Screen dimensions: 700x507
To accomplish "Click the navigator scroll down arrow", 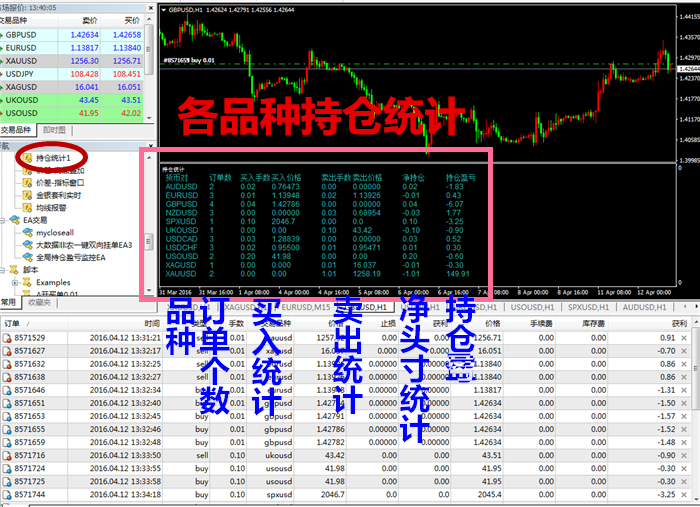I will [149, 290].
